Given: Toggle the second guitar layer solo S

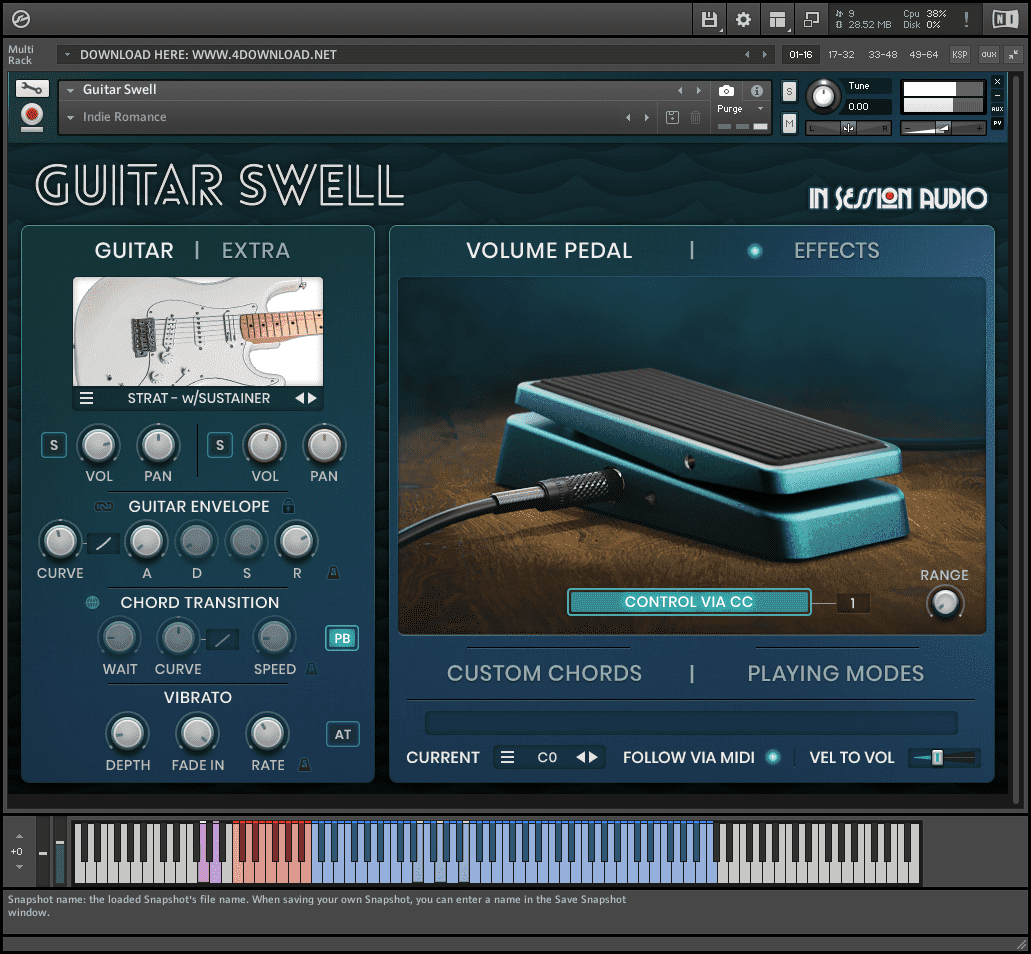Looking at the screenshot, I should pos(220,445).
